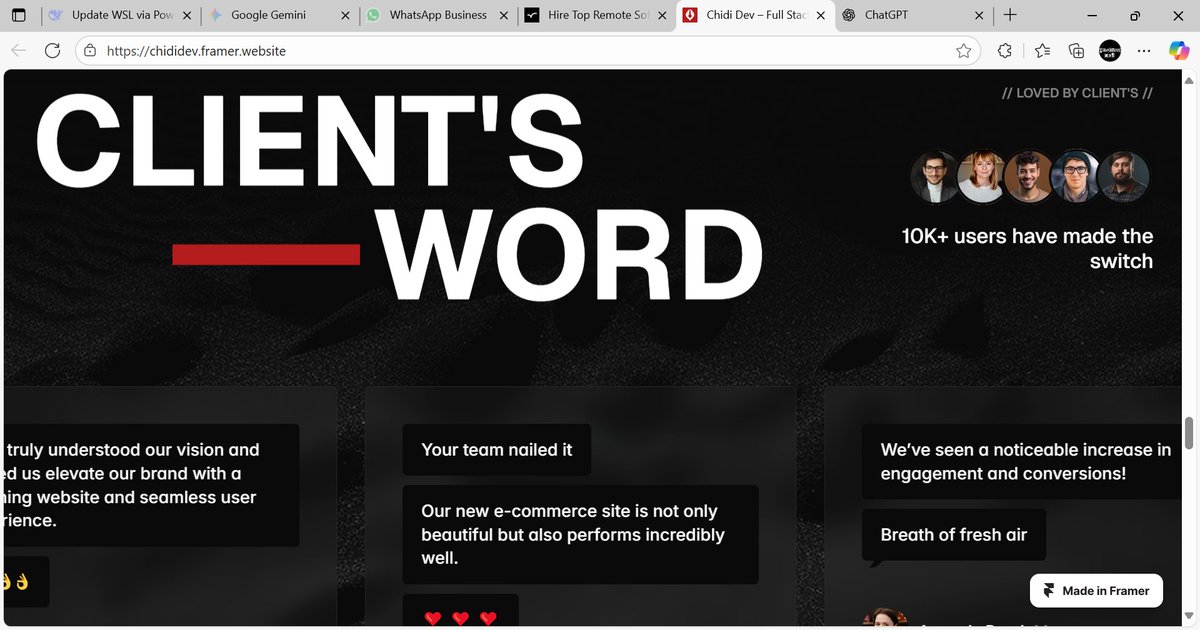The height and width of the screenshot is (630, 1200).
Task: Open the settings and more menu
Action: [x=1146, y=50]
